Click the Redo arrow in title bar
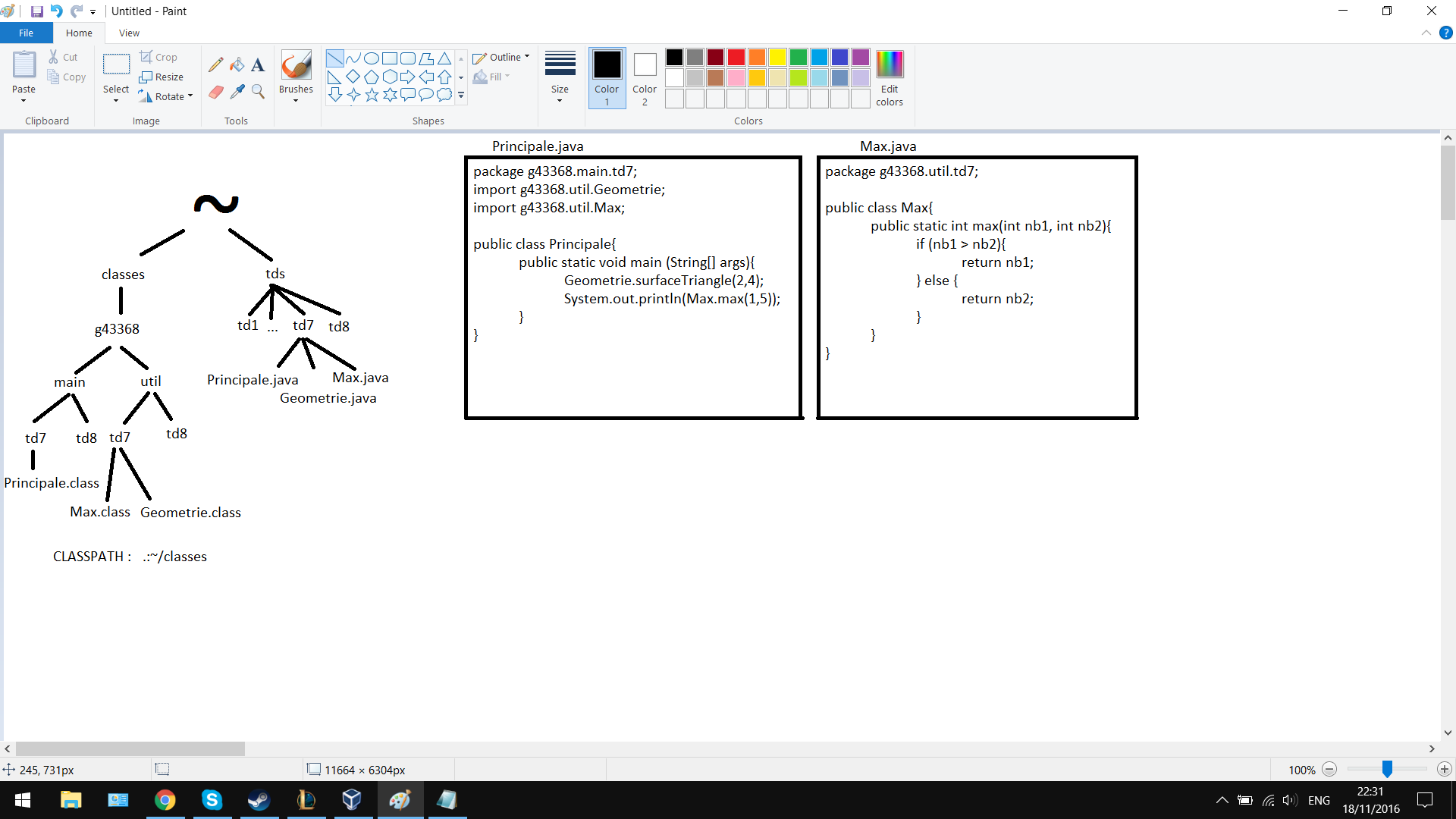 pos(77,11)
